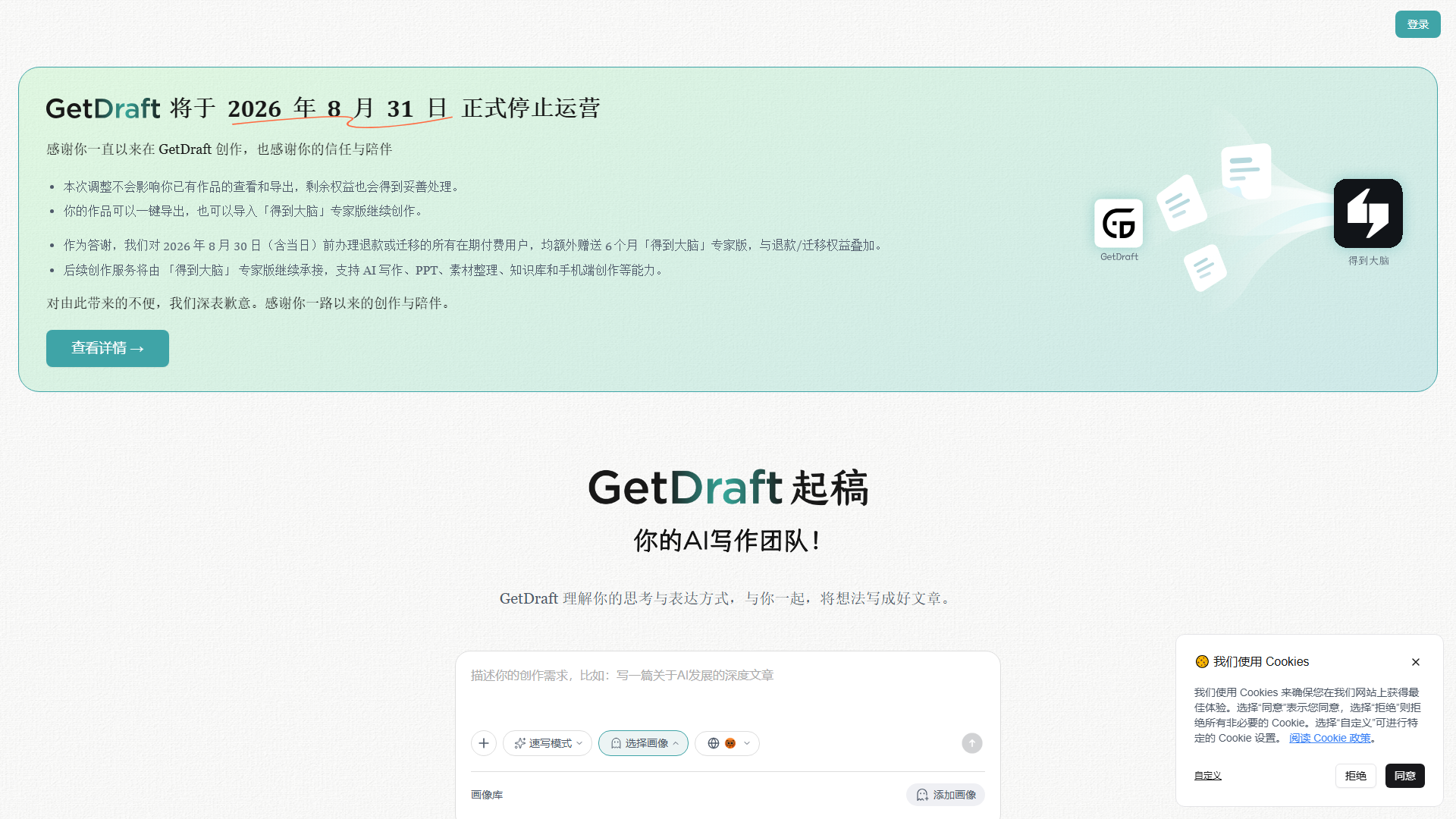
Task: Open 查看详情 details button
Action: pyautogui.click(x=108, y=348)
